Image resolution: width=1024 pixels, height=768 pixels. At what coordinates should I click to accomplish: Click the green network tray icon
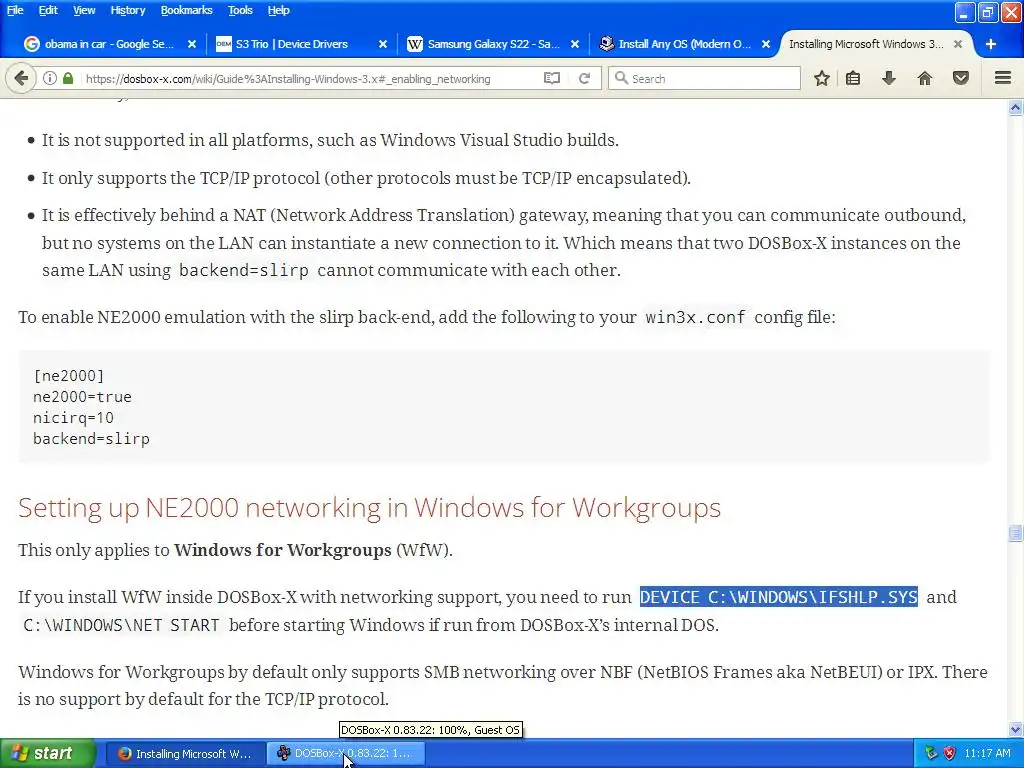[x=931, y=754]
